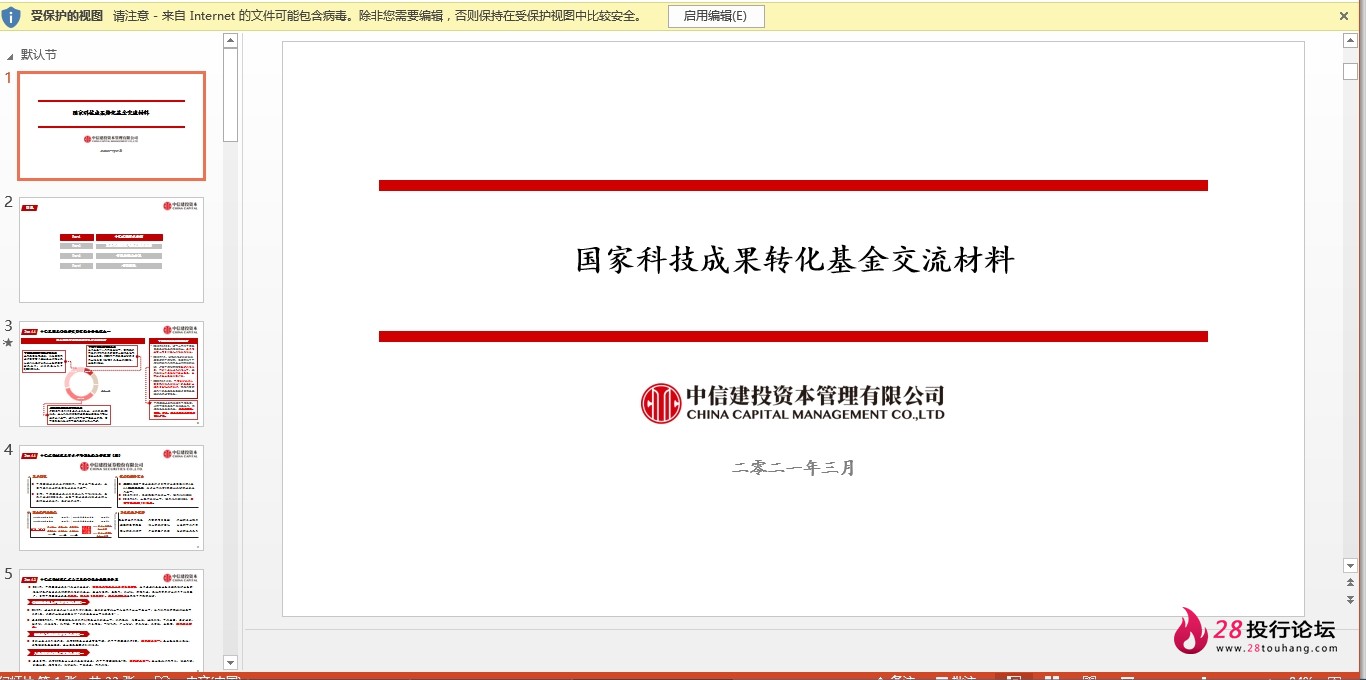Click the thumbnail pane scroll down arrow
Screen dimensions: 1366x680
[x=230, y=662]
